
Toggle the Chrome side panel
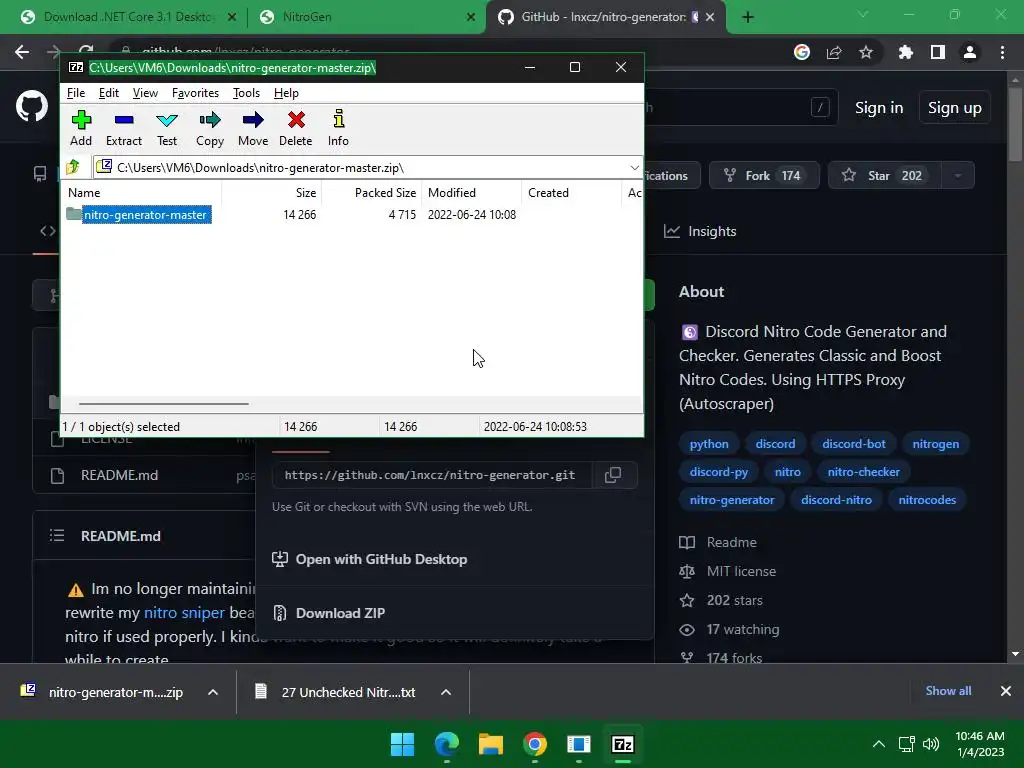tap(938, 52)
